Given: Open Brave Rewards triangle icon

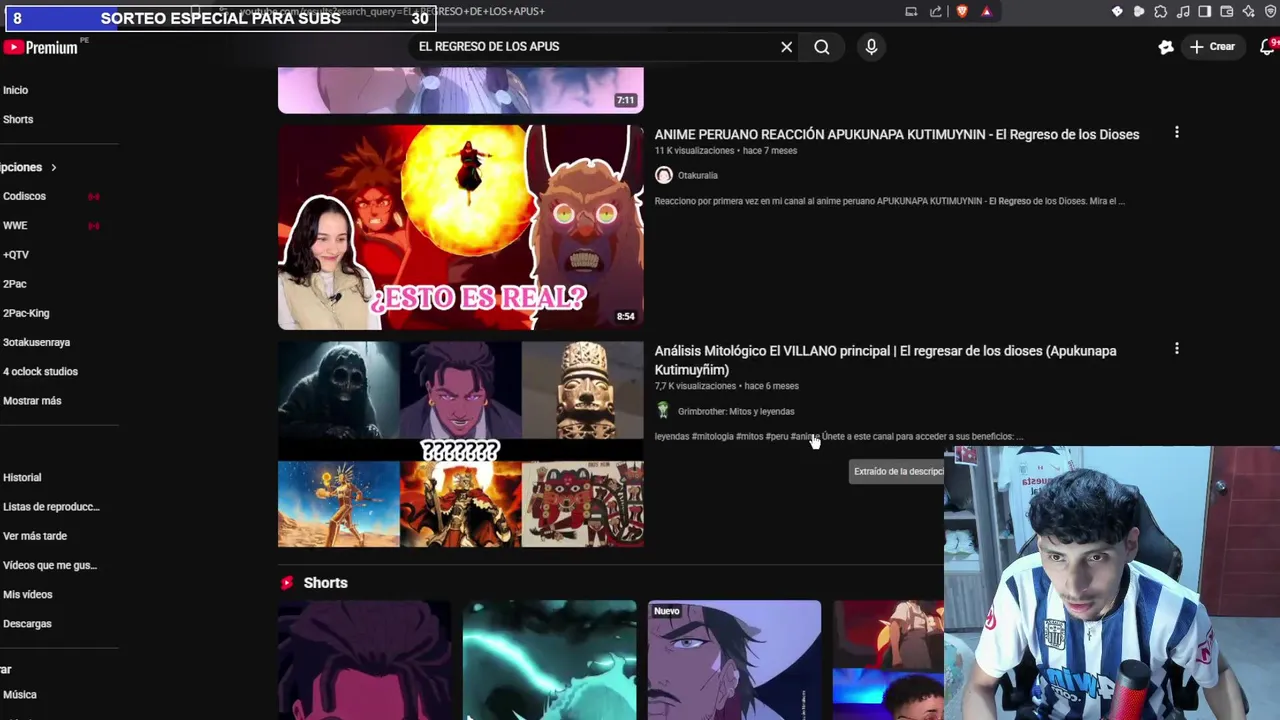Looking at the screenshot, I should point(986,12).
